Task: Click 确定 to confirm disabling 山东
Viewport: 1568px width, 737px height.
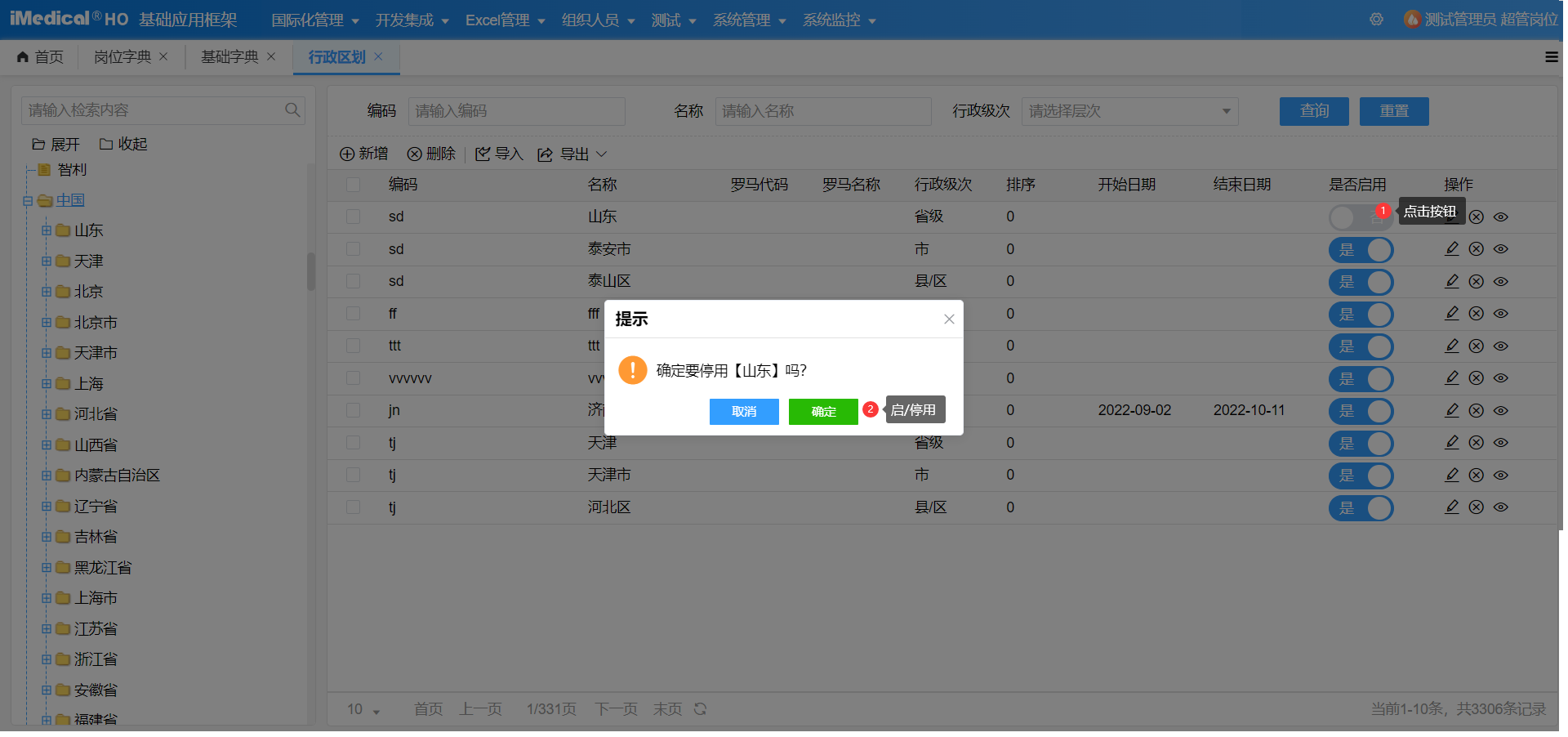Action: [822, 412]
